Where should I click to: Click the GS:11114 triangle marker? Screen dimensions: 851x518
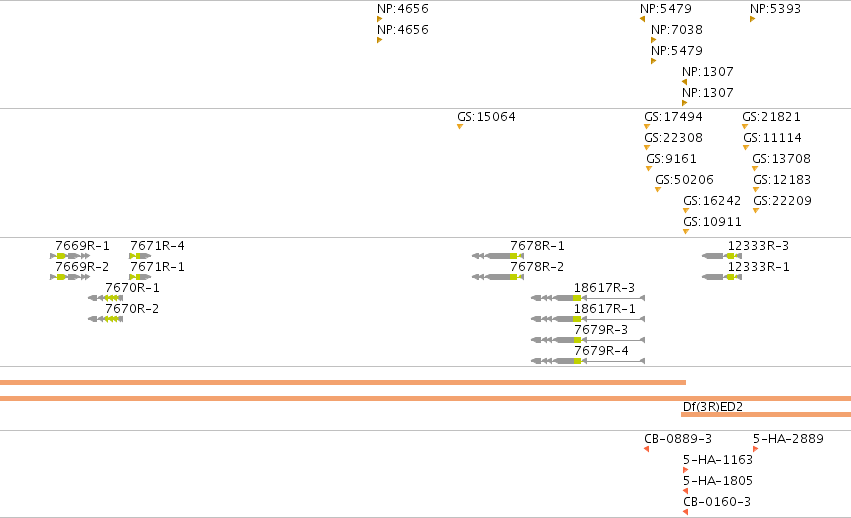(x=746, y=148)
